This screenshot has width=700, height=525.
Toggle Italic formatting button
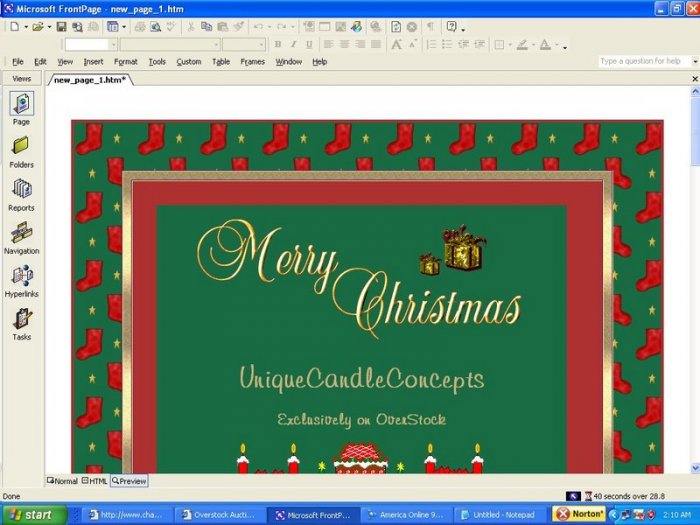click(294, 44)
